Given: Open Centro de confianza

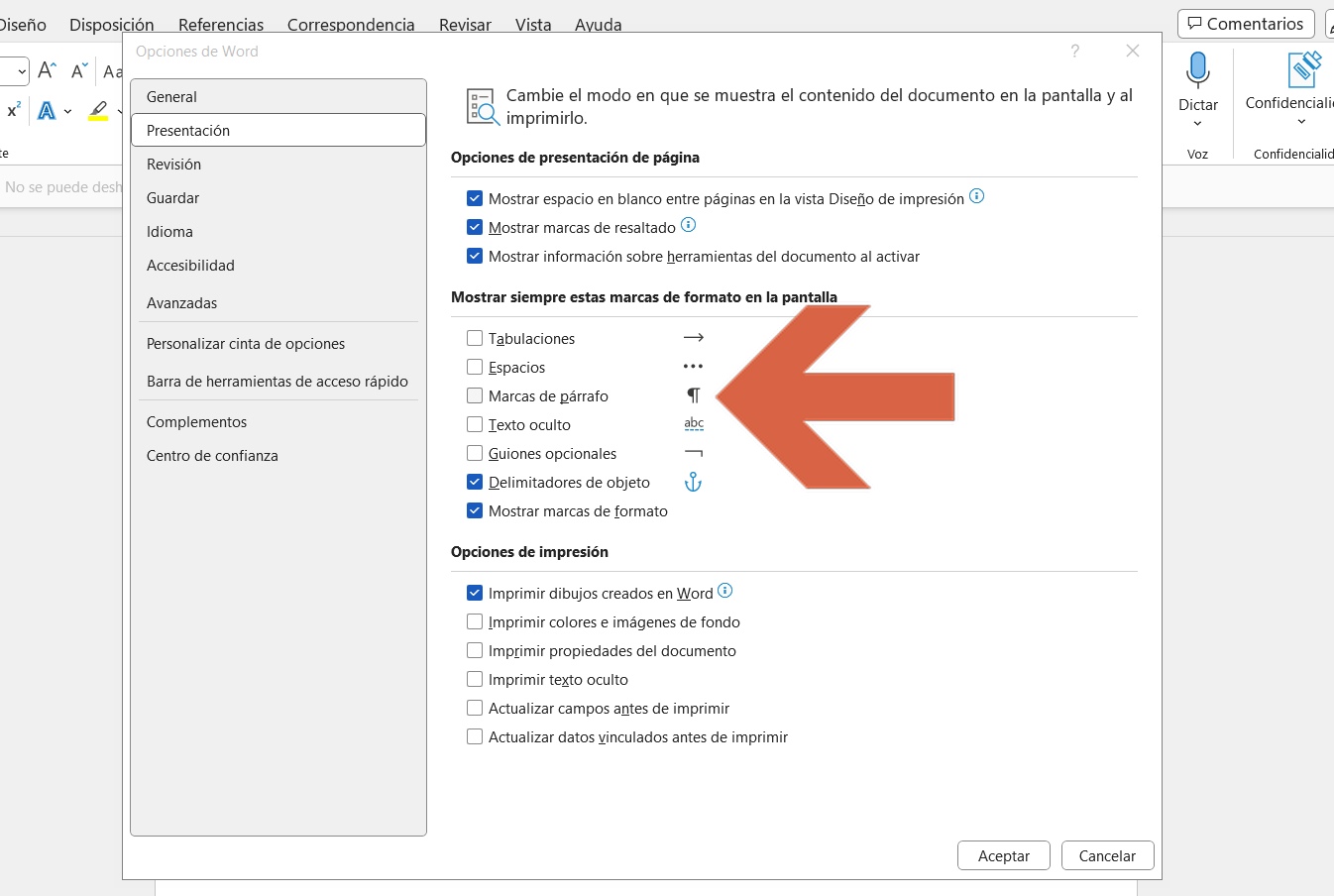Looking at the screenshot, I should (x=278, y=455).
